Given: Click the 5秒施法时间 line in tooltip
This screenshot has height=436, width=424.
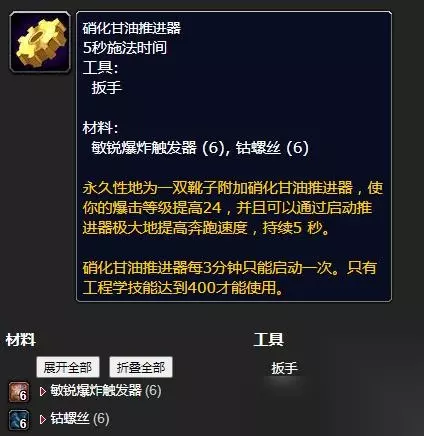Looking at the screenshot, I should [125, 48].
